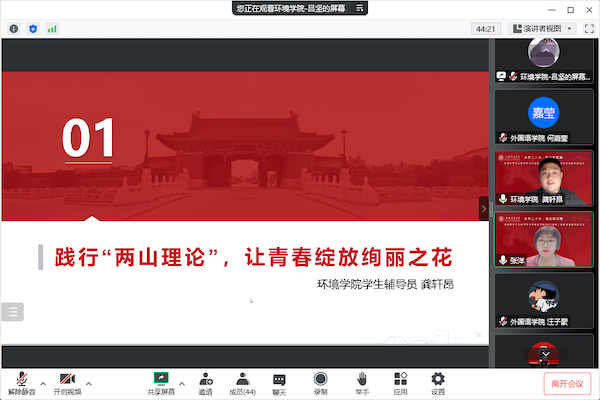Open the 应用 apps icon

coord(400,383)
